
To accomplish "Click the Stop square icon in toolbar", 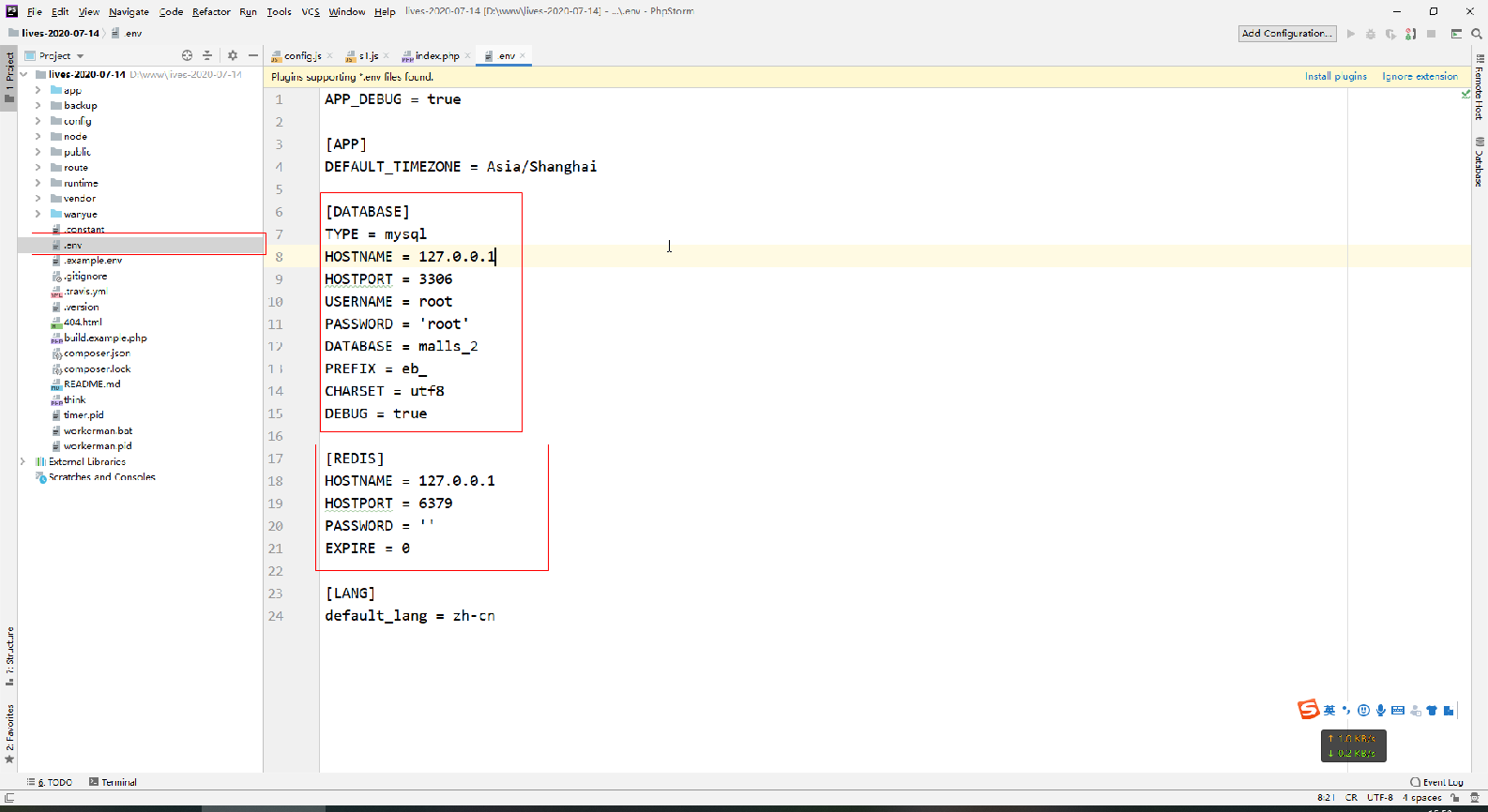I will tap(1432, 34).
